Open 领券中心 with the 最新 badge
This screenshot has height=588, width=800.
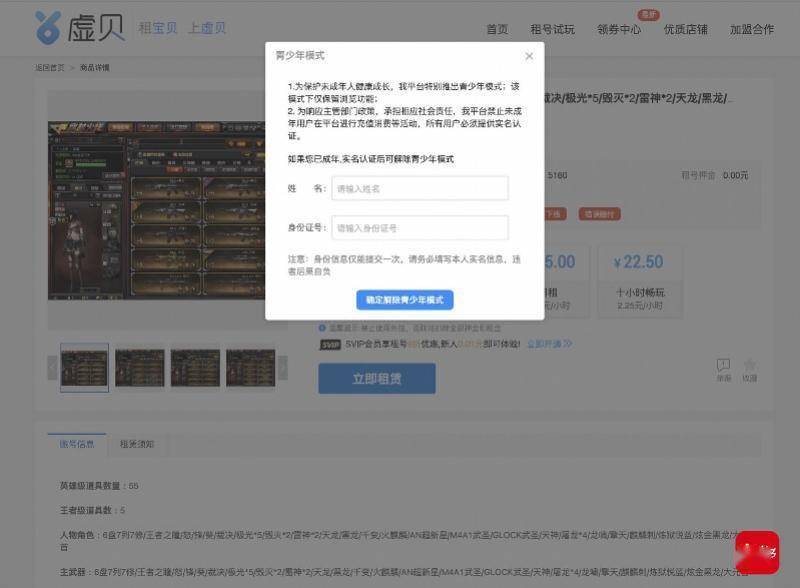point(620,29)
